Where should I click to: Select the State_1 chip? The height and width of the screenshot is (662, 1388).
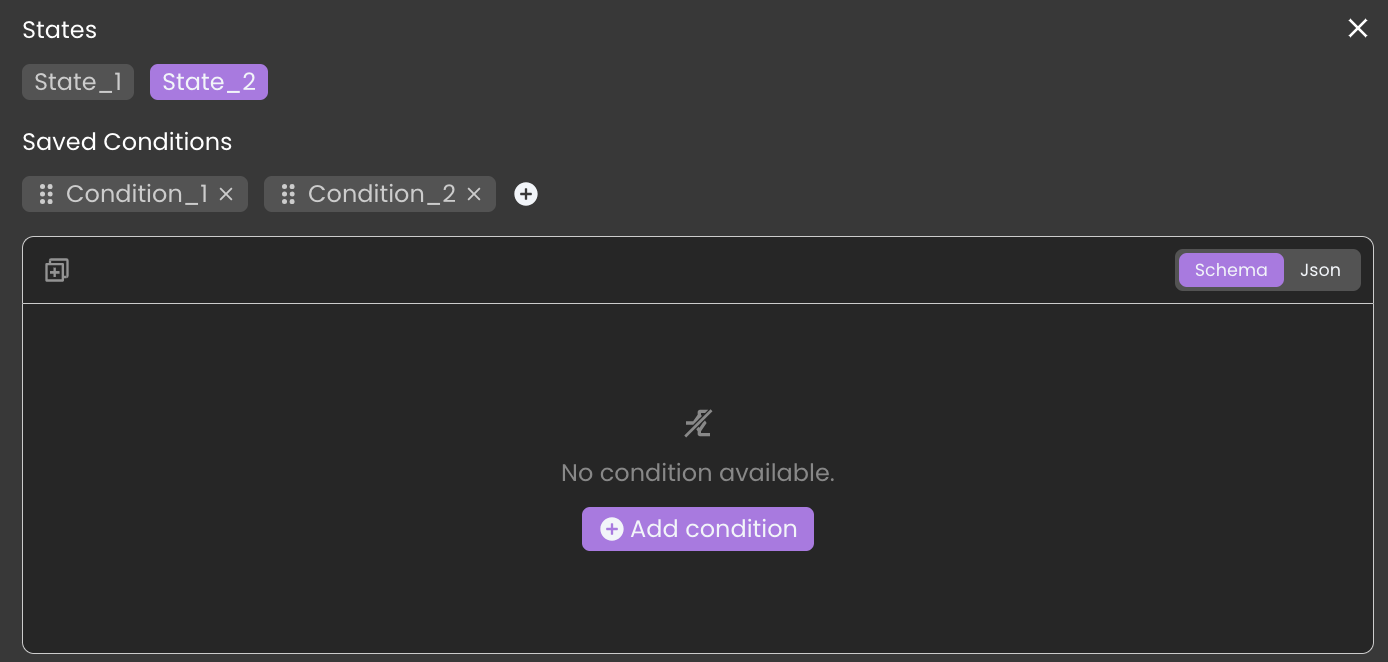pyautogui.click(x=78, y=82)
